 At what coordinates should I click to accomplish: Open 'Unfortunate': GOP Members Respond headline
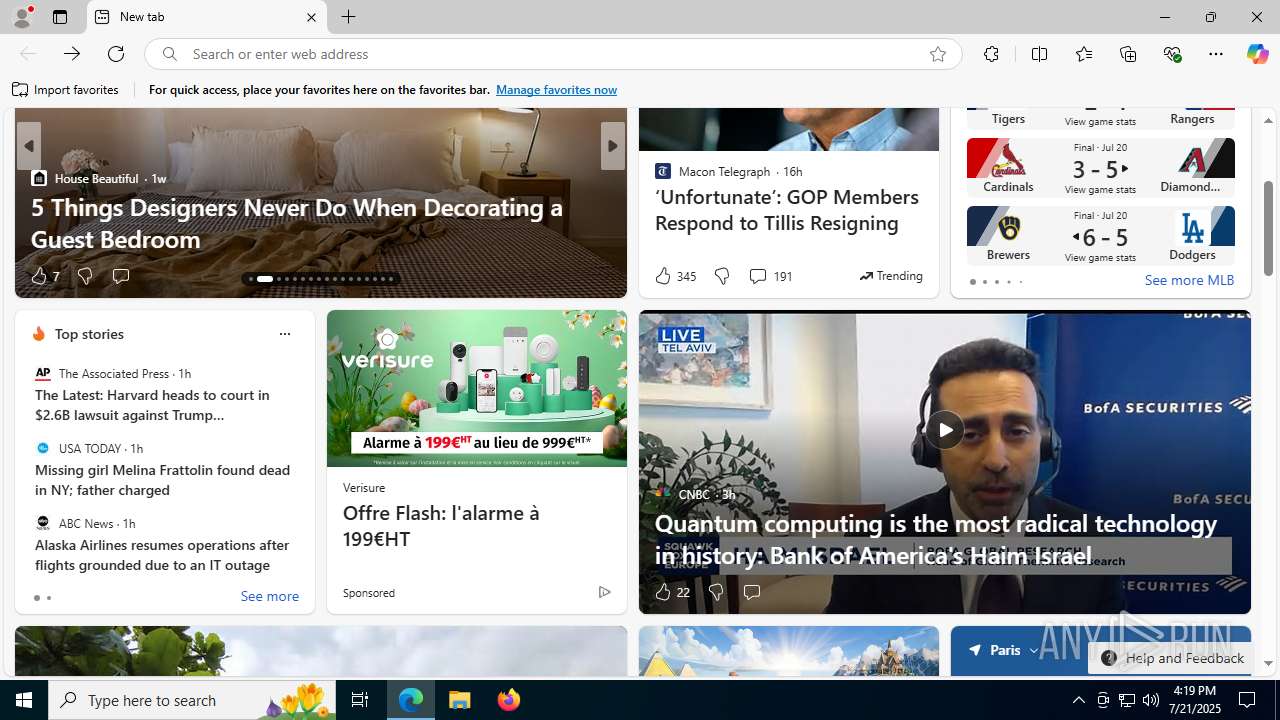pos(787,210)
